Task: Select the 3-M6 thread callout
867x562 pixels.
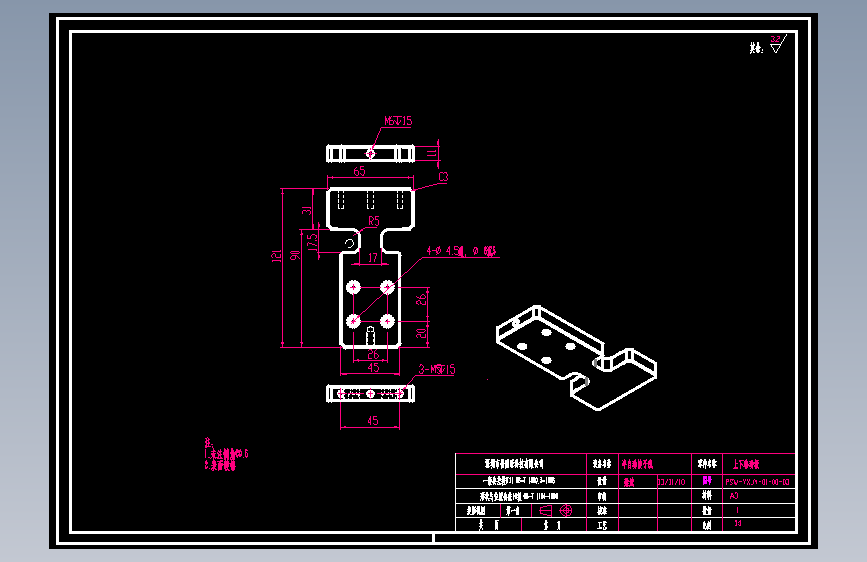Action: (x=437, y=370)
